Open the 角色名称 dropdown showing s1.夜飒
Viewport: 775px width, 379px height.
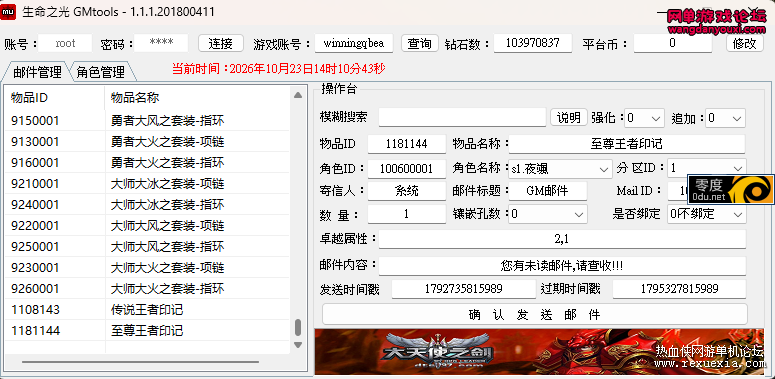coord(560,168)
